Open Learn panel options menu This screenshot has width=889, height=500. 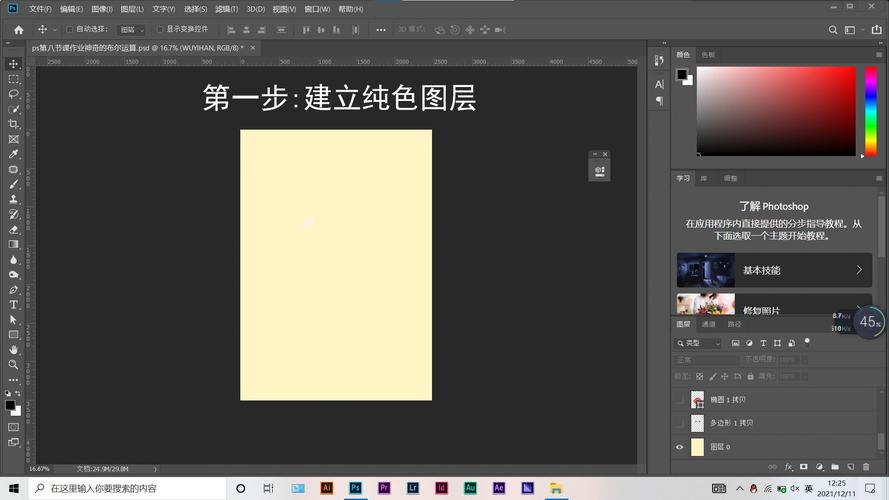[879, 178]
